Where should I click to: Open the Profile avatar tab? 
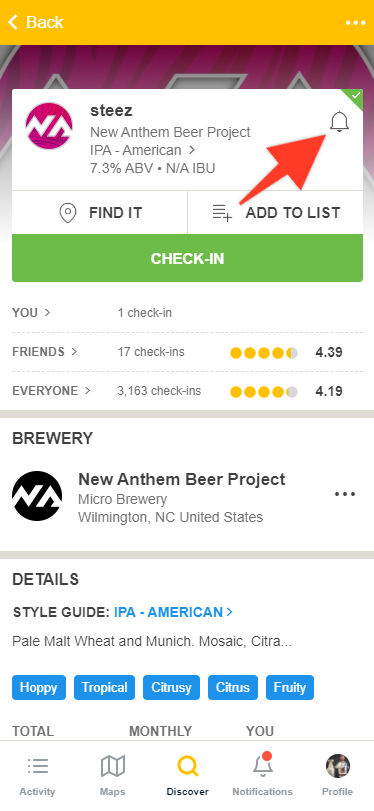(x=338, y=776)
